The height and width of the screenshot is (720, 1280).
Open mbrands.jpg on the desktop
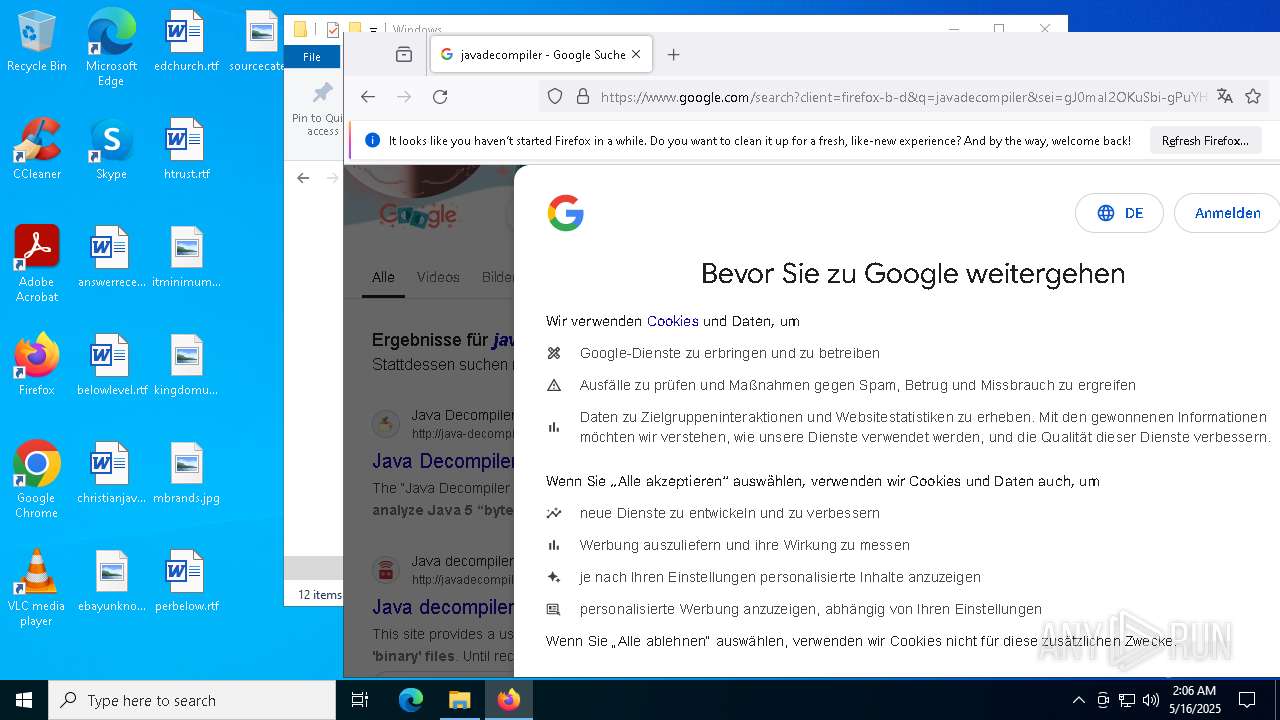[x=186, y=474]
